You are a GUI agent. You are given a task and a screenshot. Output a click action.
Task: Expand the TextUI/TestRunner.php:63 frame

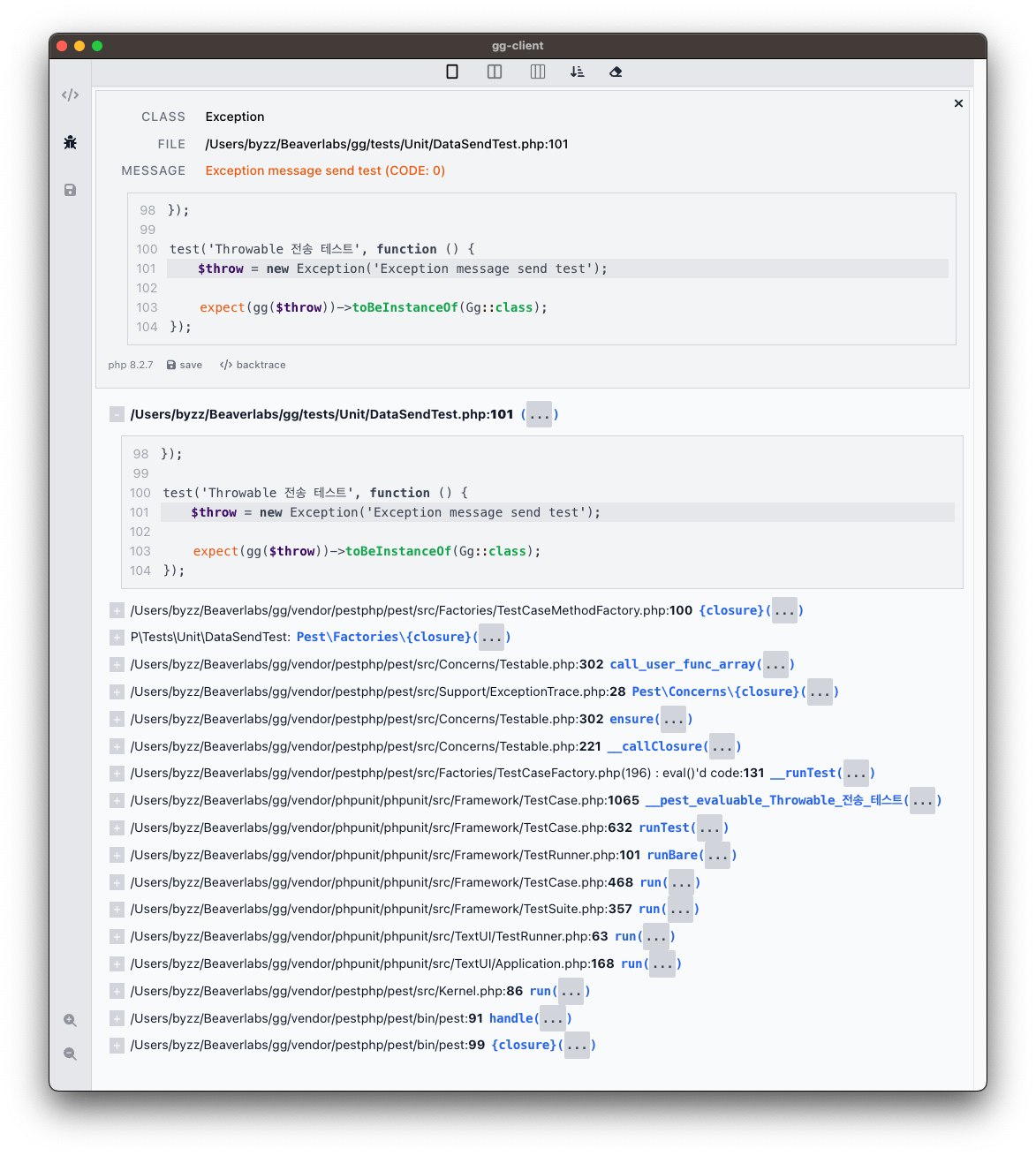click(117, 936)
